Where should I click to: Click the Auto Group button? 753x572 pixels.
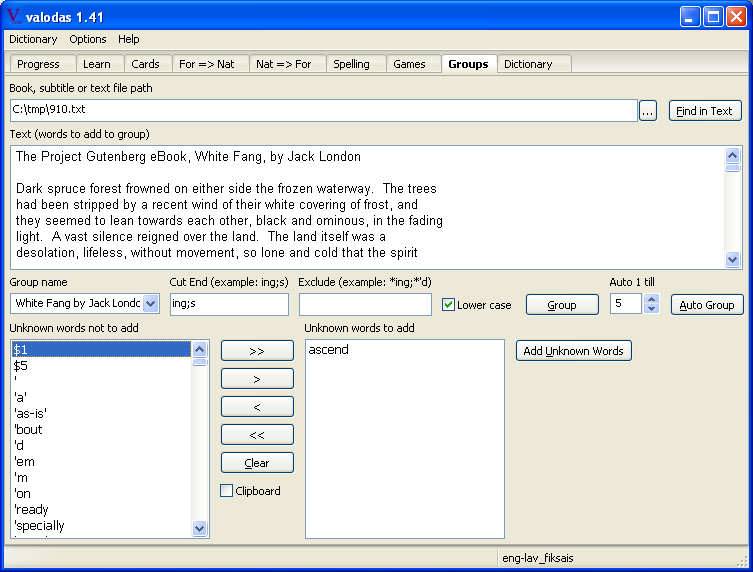pos(706,305)
